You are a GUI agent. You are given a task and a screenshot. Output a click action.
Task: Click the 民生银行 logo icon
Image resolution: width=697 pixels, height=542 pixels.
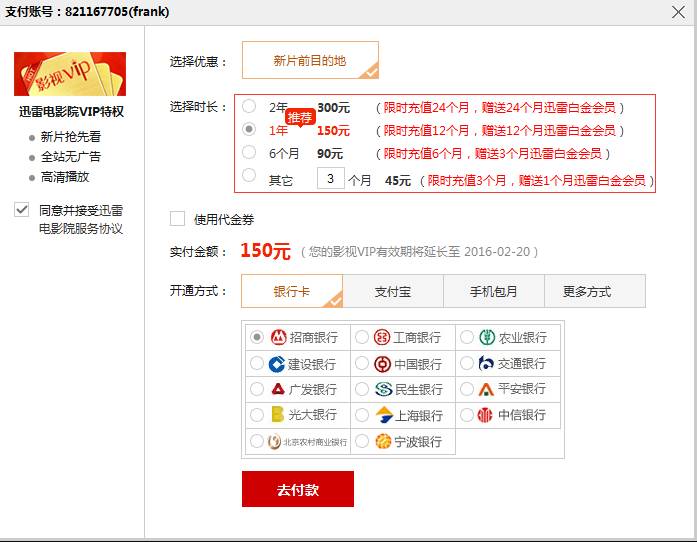pos(383,389)
